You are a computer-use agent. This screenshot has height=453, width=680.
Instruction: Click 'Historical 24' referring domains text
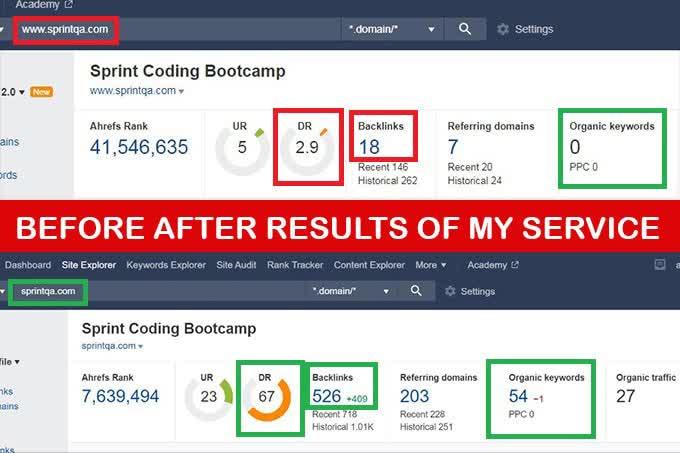(x=474, y=180)
